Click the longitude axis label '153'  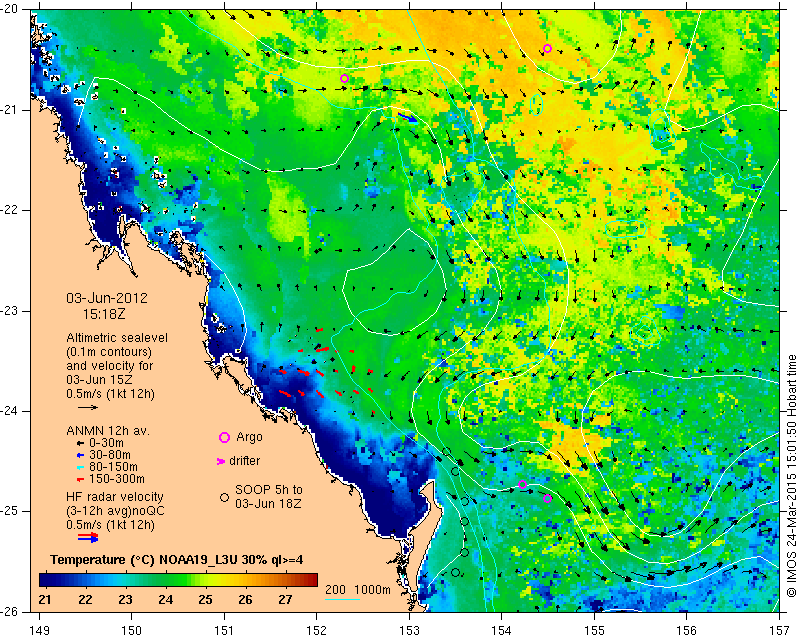(x=409, y=631)
